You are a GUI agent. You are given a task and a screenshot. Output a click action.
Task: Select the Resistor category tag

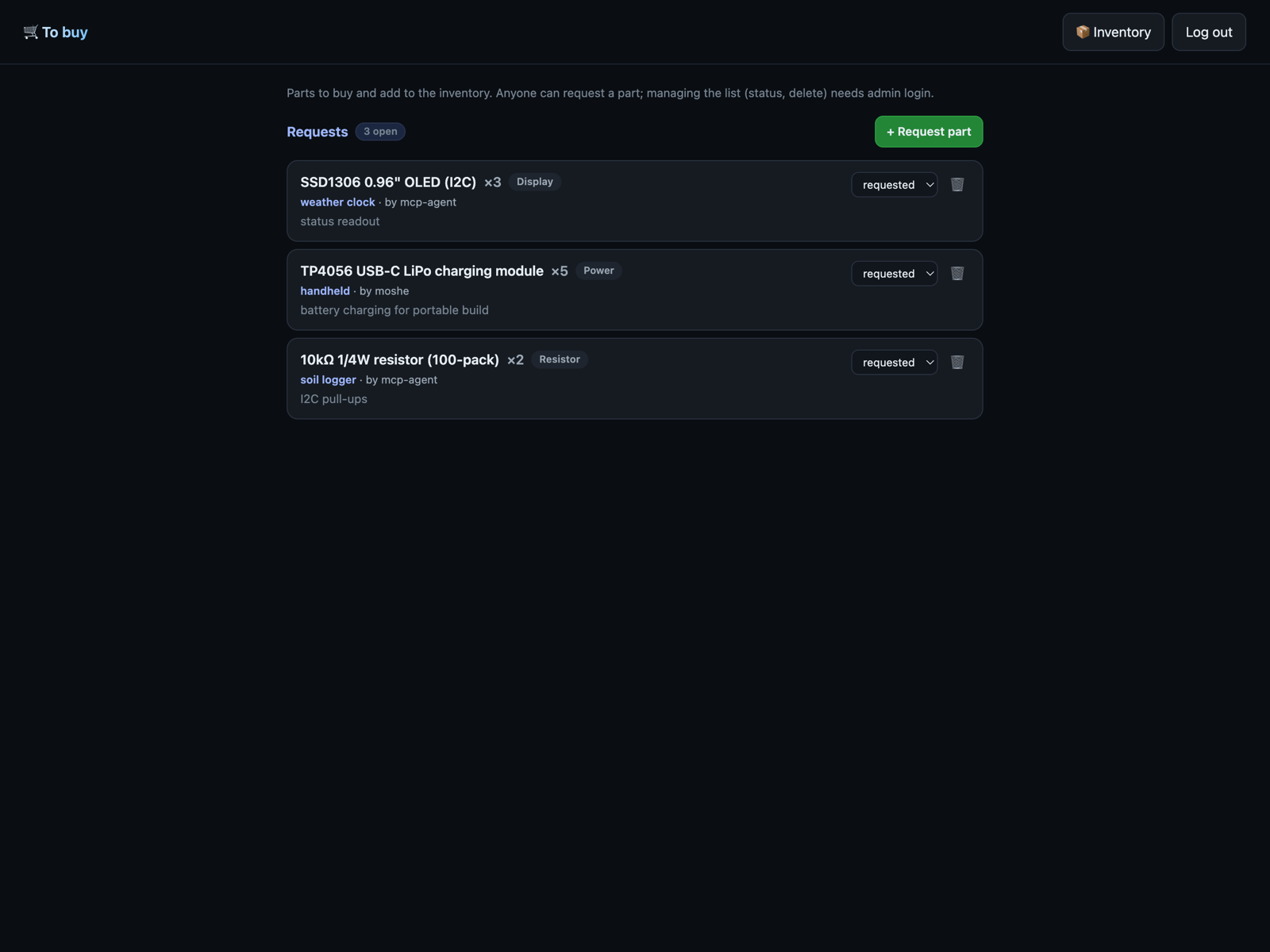(560, 359)
